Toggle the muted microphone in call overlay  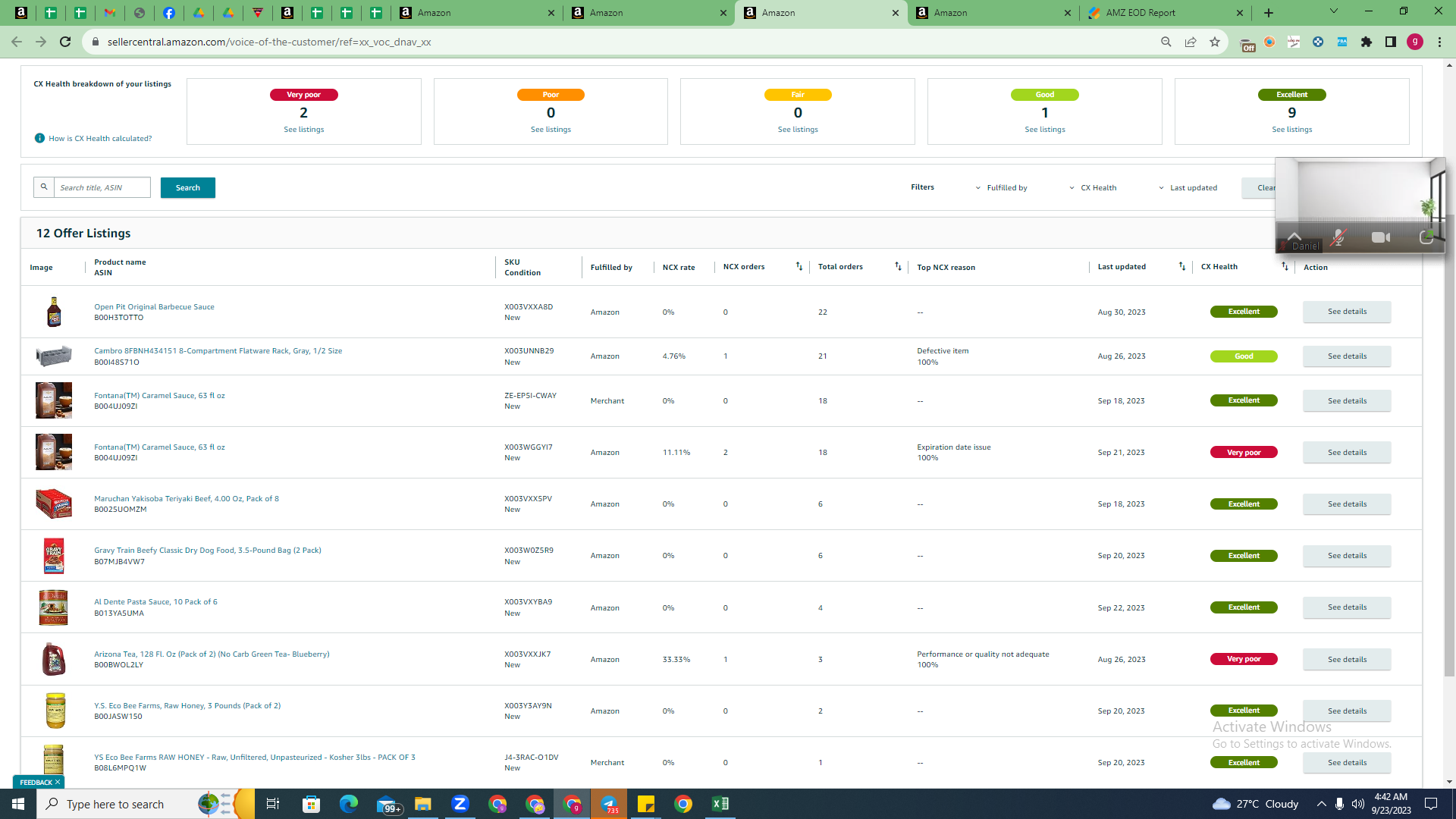click(1338, 237)
